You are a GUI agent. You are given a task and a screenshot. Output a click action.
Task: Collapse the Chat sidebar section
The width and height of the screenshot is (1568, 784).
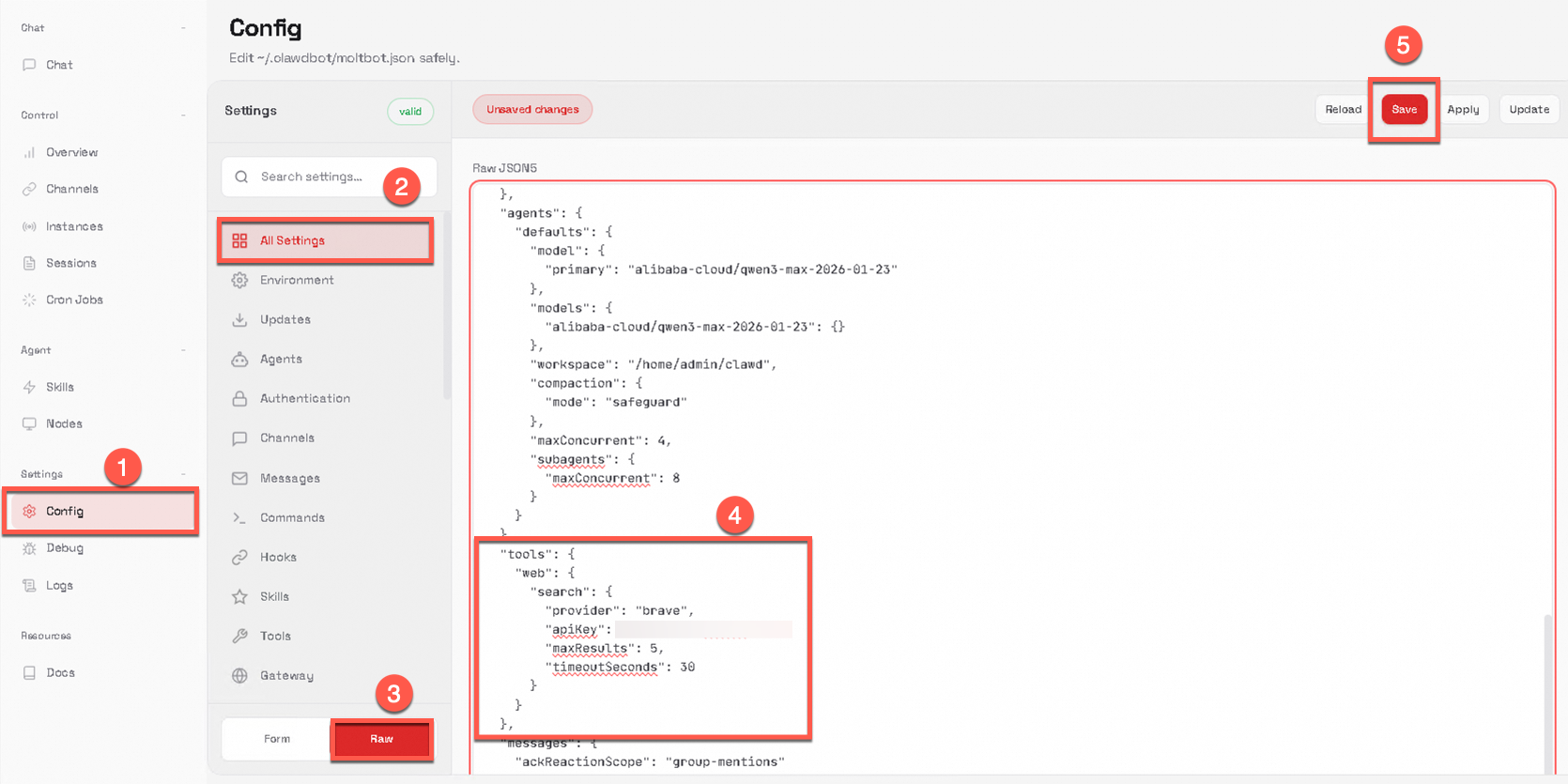183,28
